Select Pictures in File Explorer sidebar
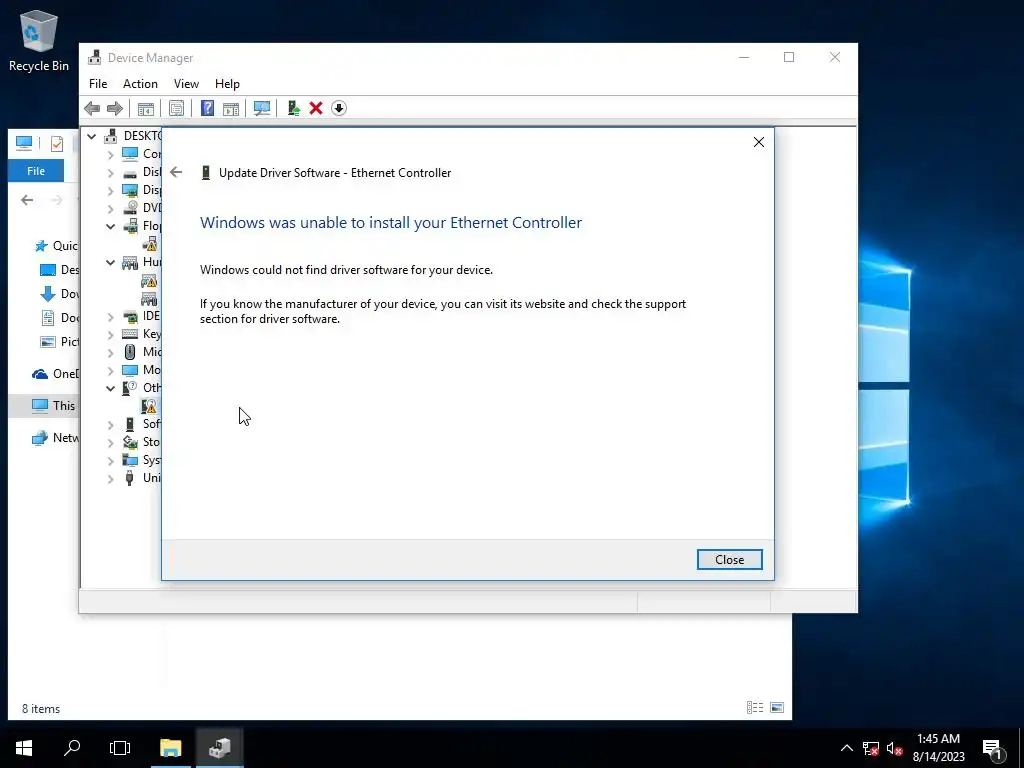1024x768 pixels. [x=59, y=342]
